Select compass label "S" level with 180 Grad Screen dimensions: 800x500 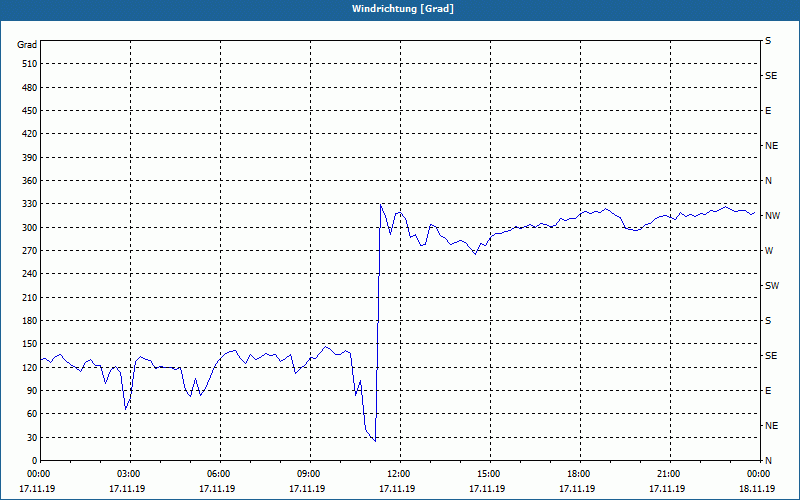click(768, 321)
